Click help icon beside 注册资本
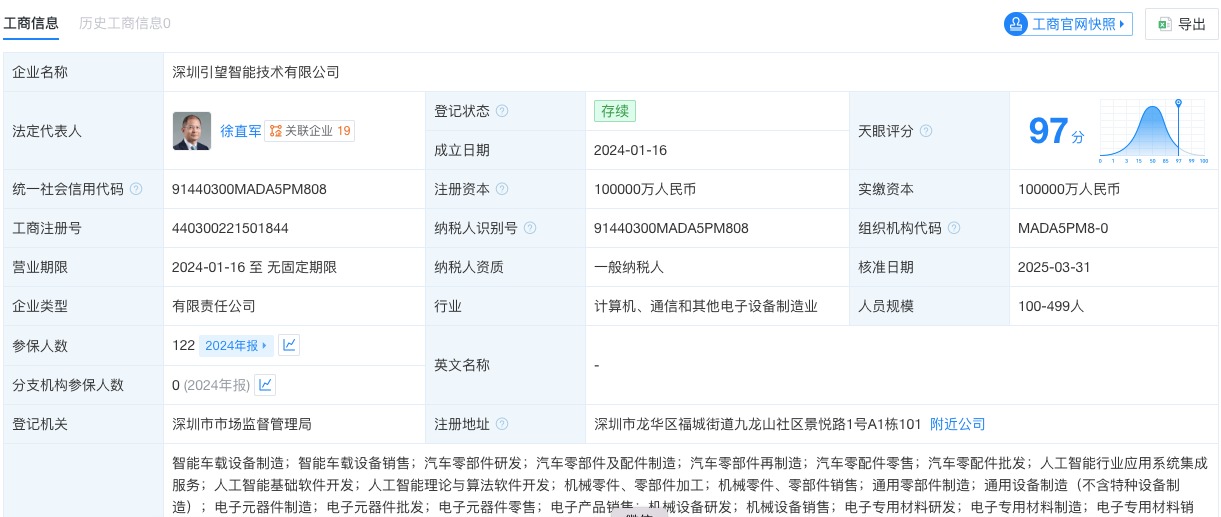The width and height of the screenshot is (1221, 517). (502, 189)
